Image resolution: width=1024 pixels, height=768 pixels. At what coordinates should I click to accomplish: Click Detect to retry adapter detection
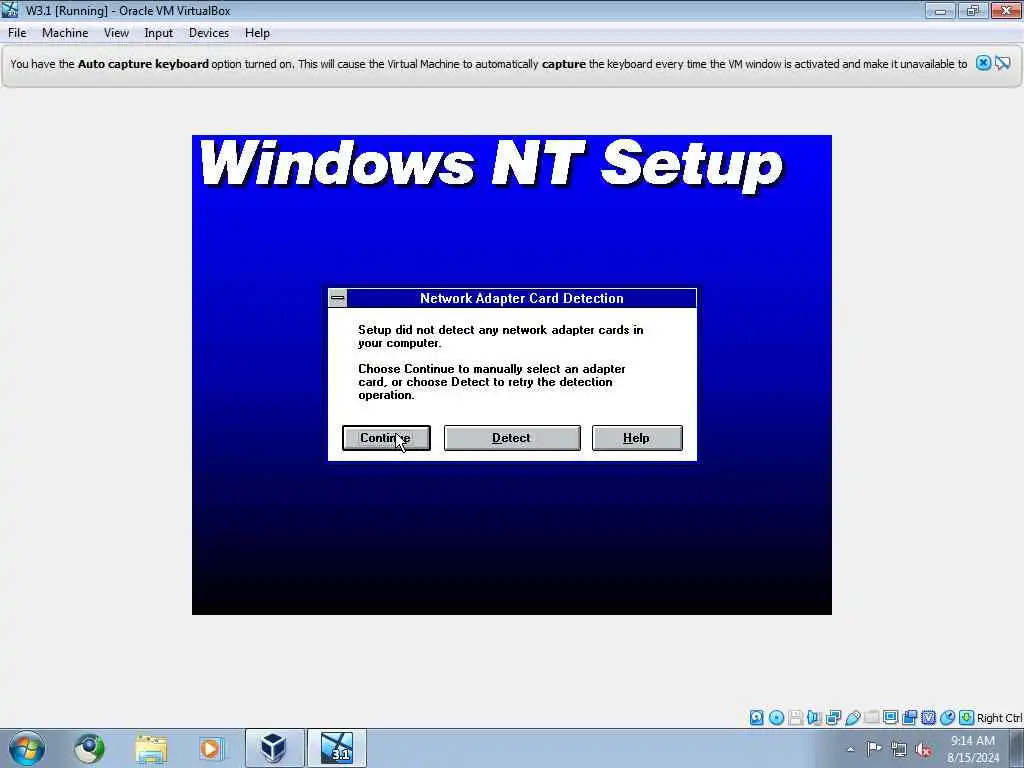tap(511, 438)
